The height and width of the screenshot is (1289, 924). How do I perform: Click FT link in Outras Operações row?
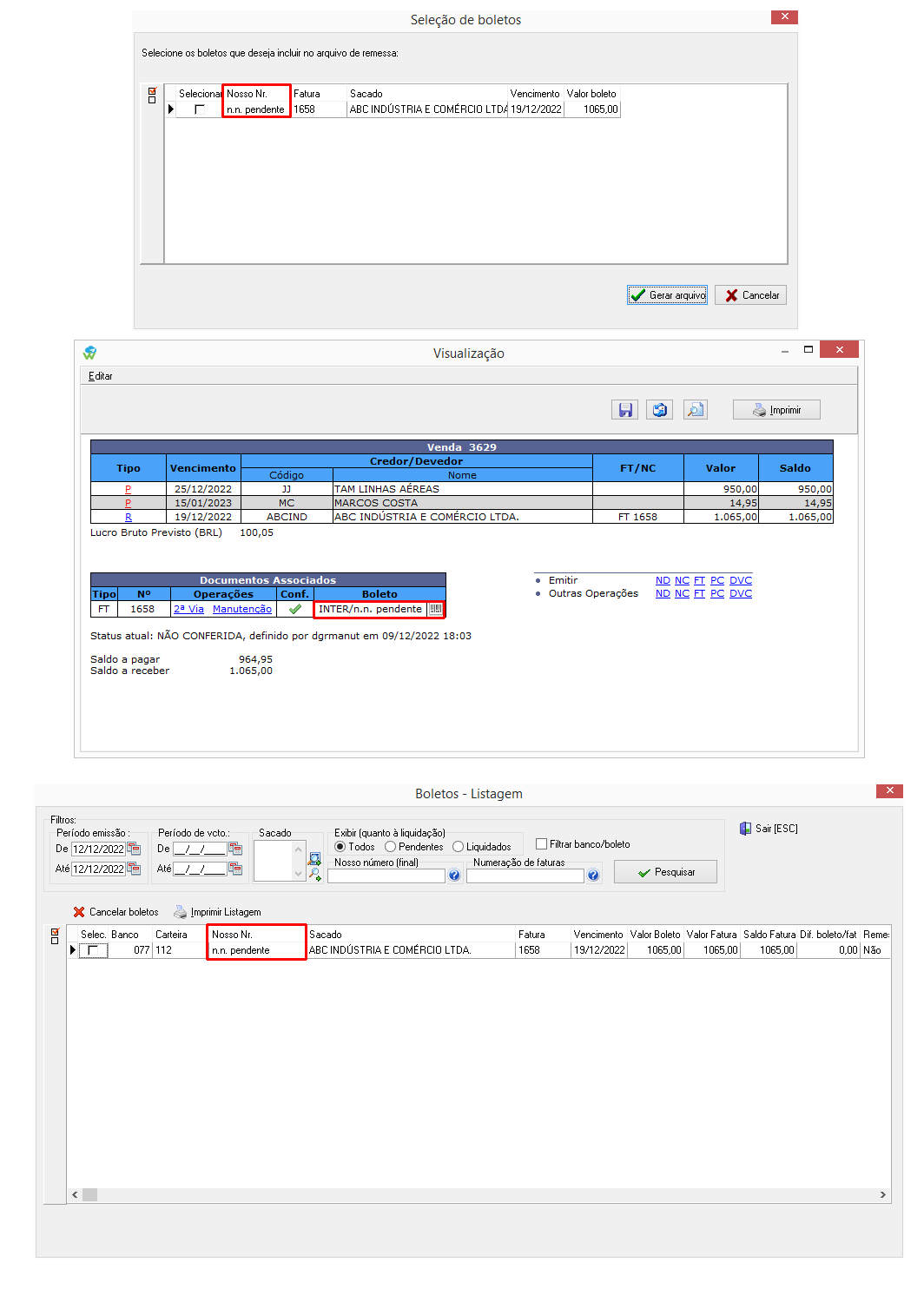point(699,593)
